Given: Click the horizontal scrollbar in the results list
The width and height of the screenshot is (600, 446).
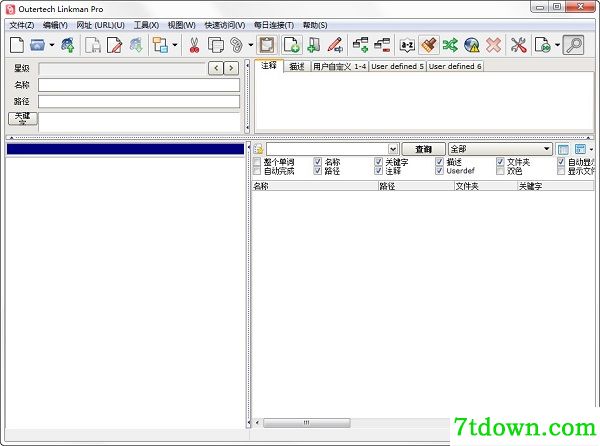Looking at the screenshot, I should tap(307, 423).
